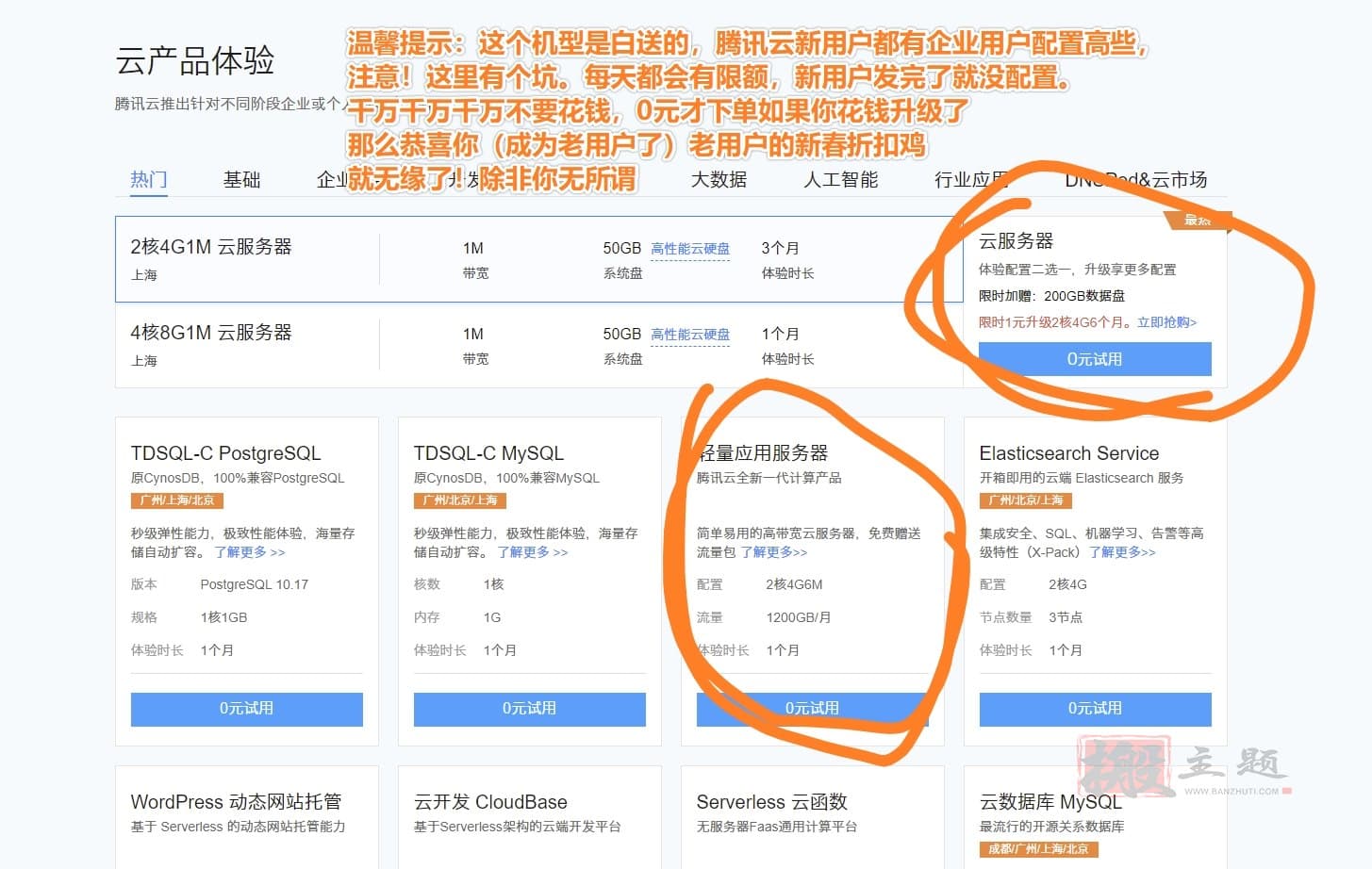Click the Serverless 云函数 card title
The image size is (1372, 869).
(771, 802)
